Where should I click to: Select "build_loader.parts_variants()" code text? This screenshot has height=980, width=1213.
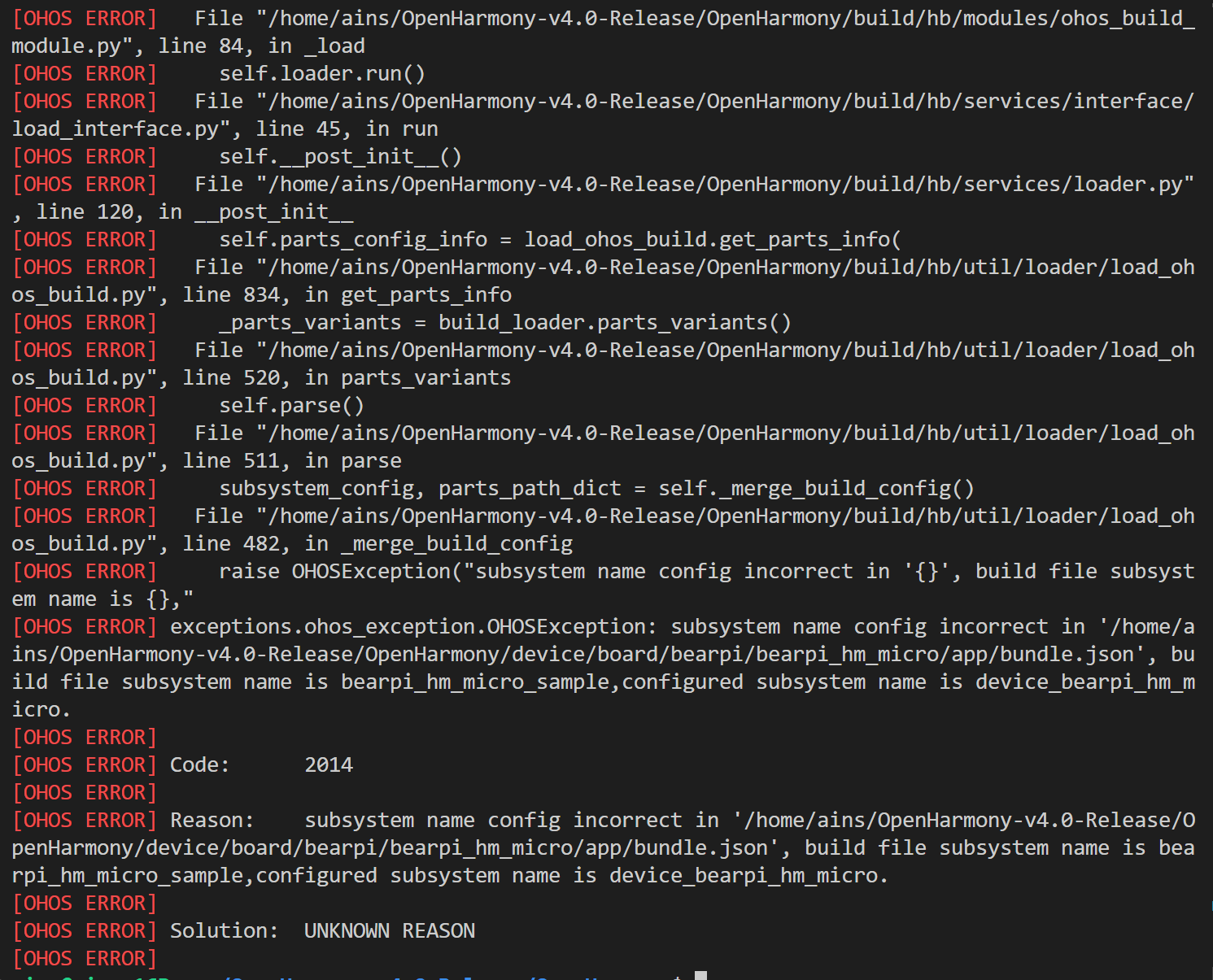[615, 323]
